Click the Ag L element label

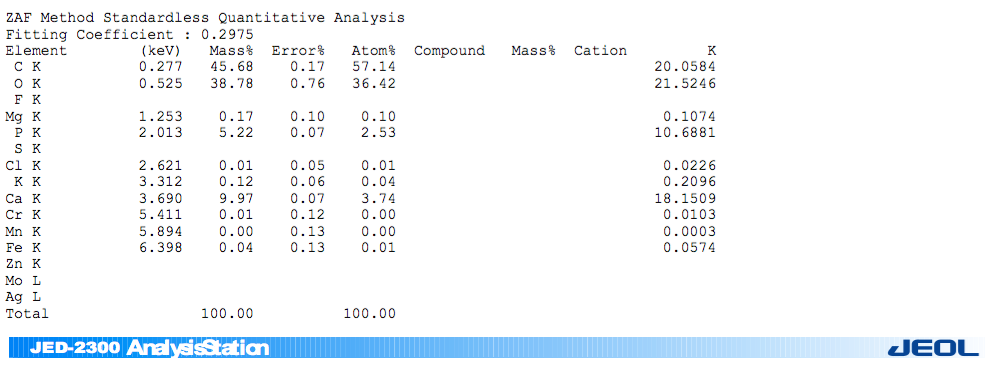pyautogui.click(x=23, y=297)
